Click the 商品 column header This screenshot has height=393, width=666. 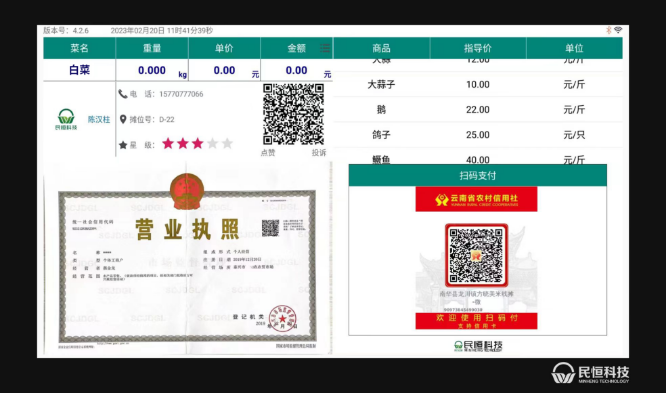pyautogui.click(x=381, y=48)
